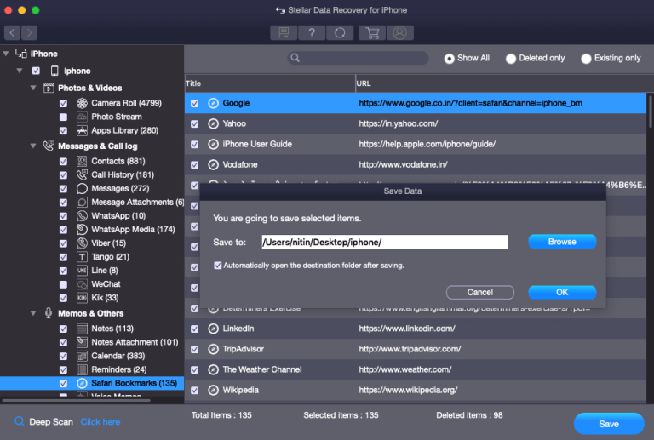Select the Existing only radio button
The height and width of the screenshot is (440, 654).
(x=586, y=59)
